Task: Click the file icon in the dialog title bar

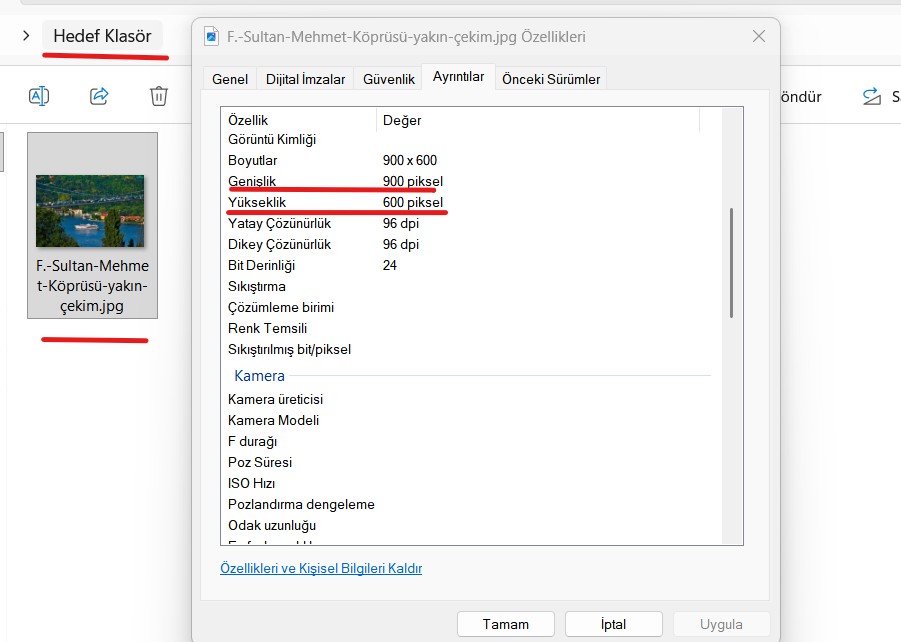Action: [211, 37]
